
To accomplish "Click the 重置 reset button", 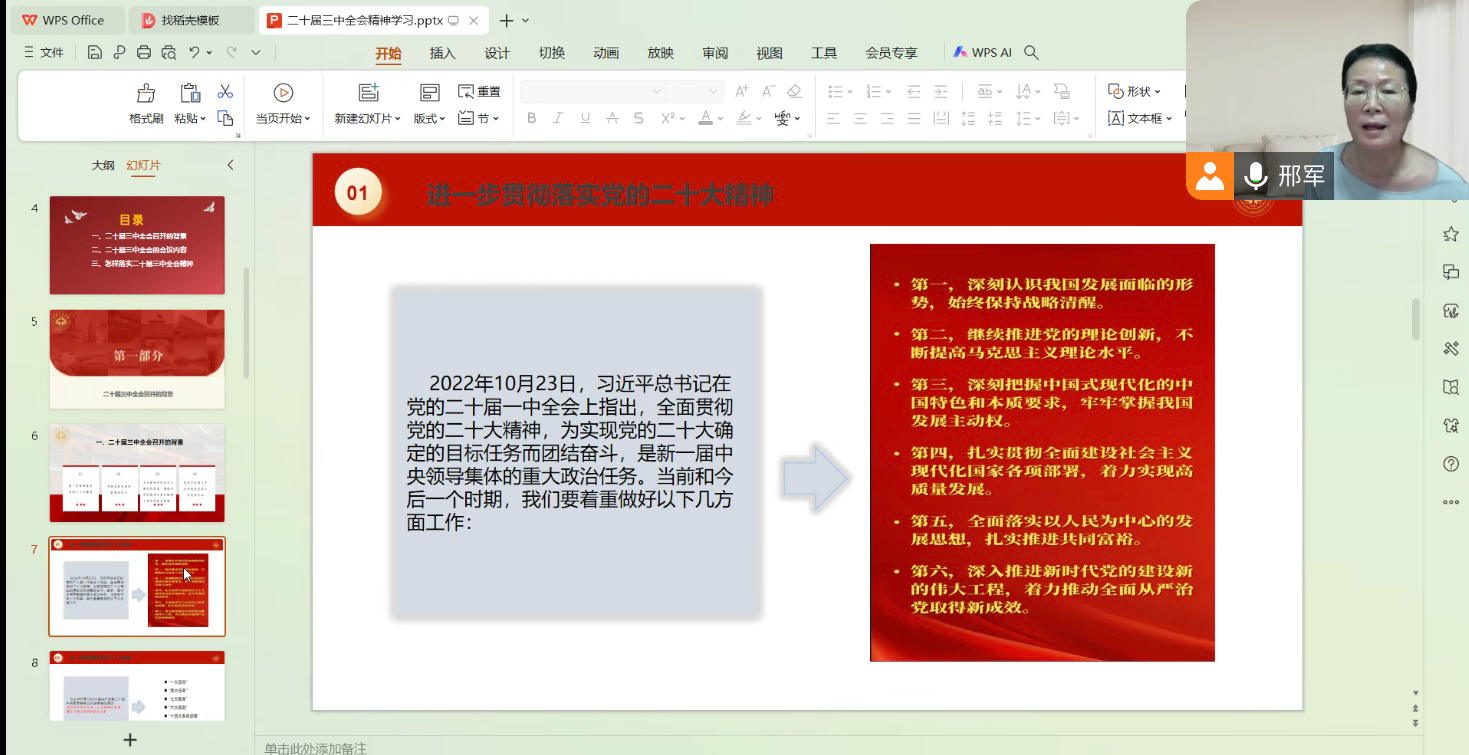I will click(x=479, y=91).
